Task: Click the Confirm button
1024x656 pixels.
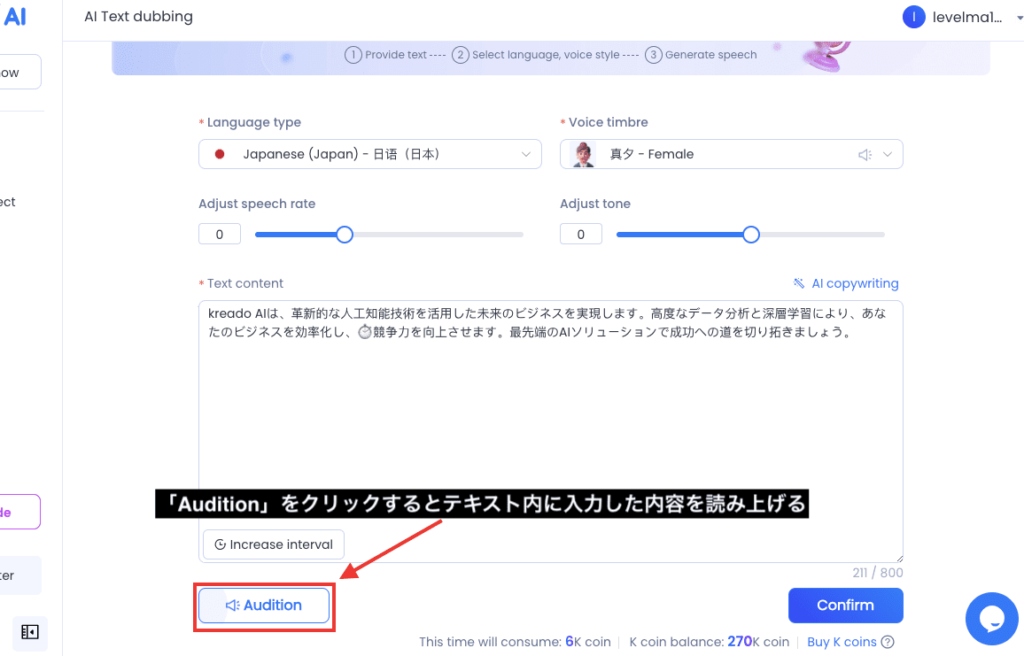Action: pos(846,606)
